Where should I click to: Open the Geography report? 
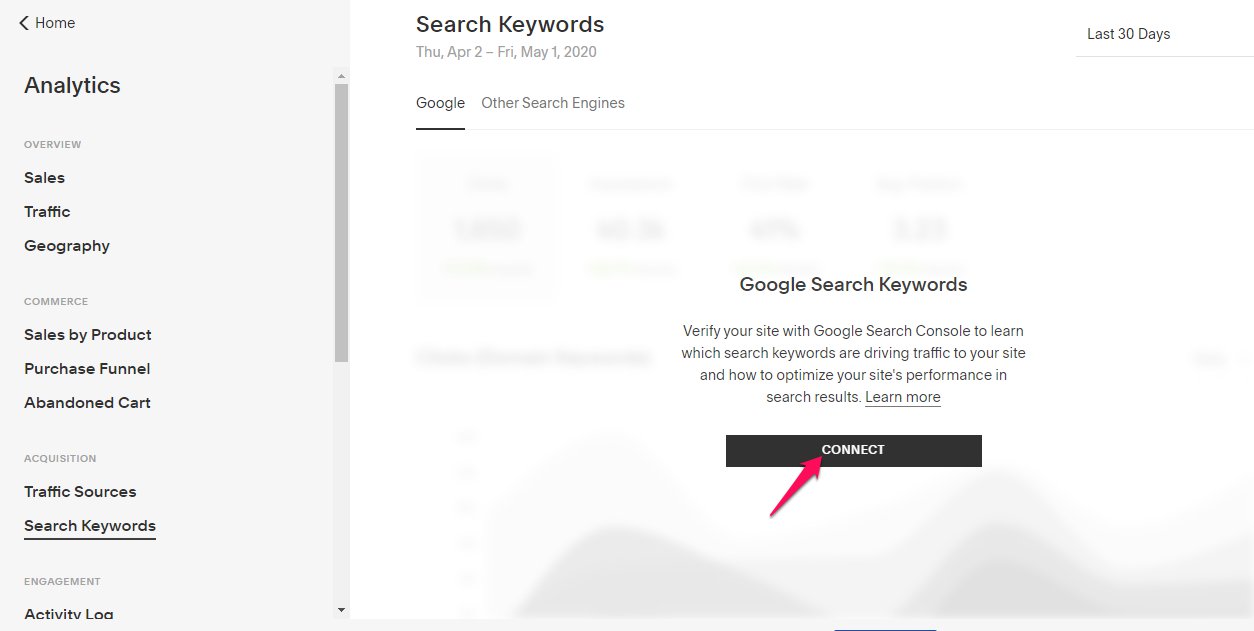[67, 246]
